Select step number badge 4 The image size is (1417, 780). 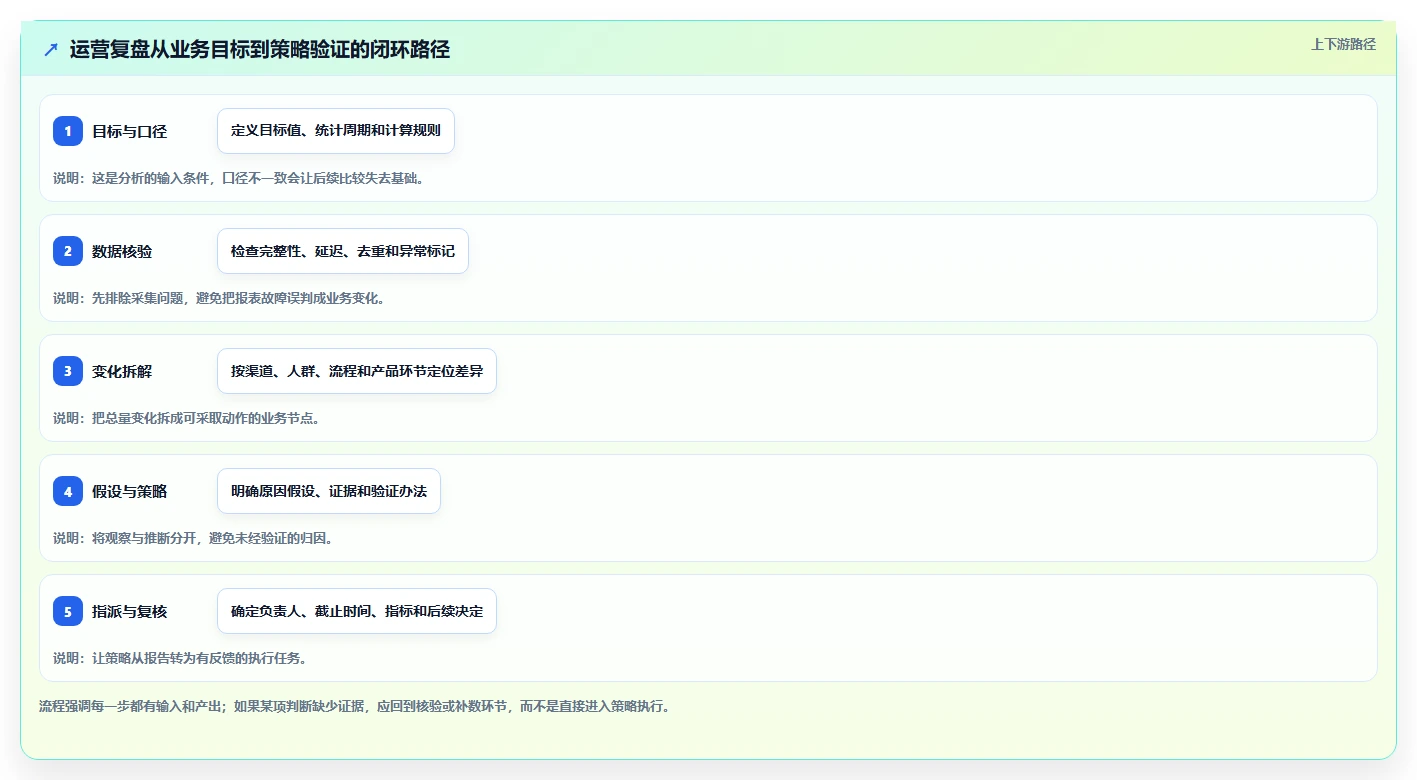68,491
